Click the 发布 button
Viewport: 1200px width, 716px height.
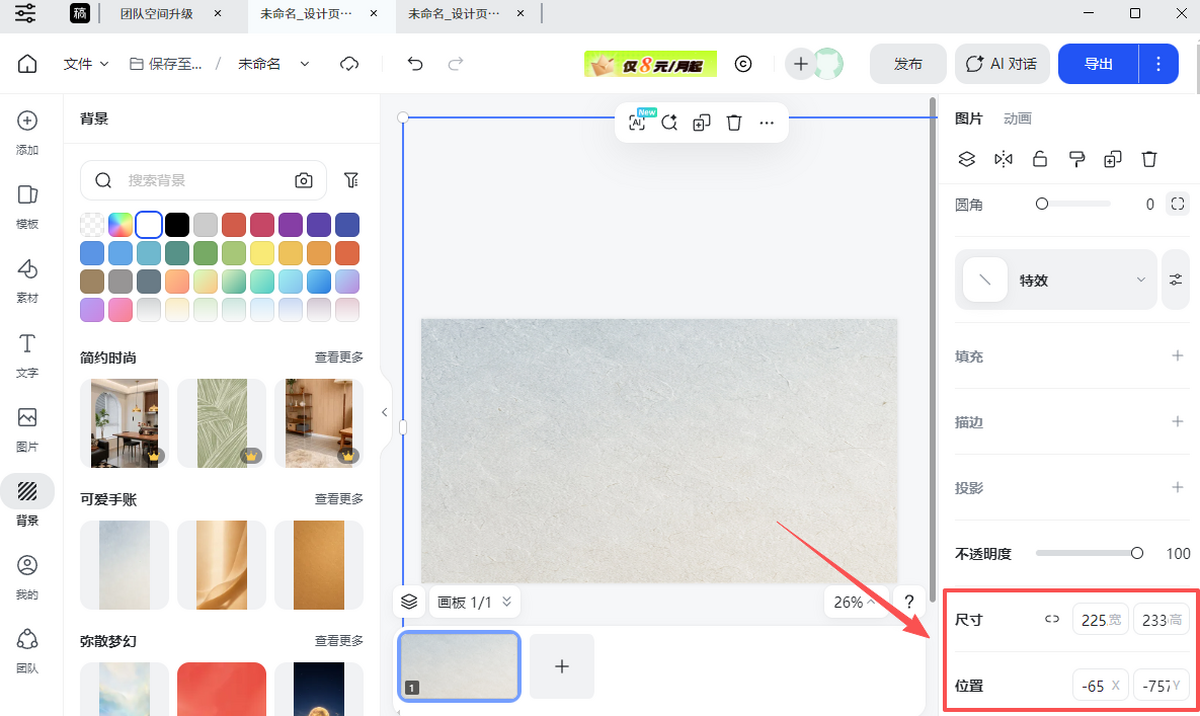(908, 64)
